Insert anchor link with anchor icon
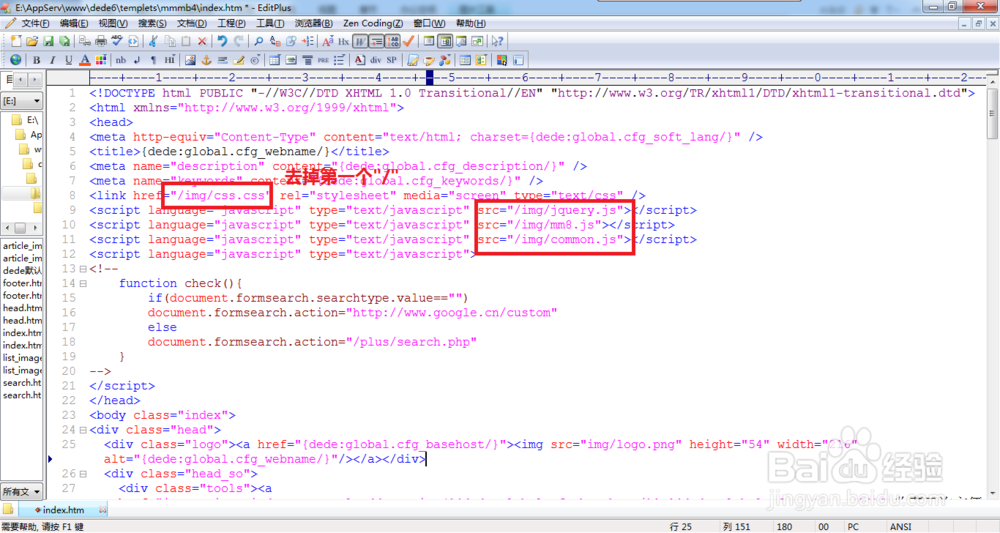Image resolution: width=1000 pixels, height=533 pixels. point(206,60)
